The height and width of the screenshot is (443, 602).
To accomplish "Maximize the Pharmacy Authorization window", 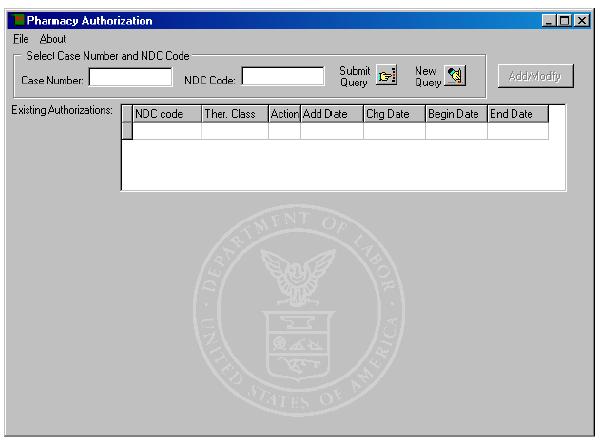I will coord(565,20).
